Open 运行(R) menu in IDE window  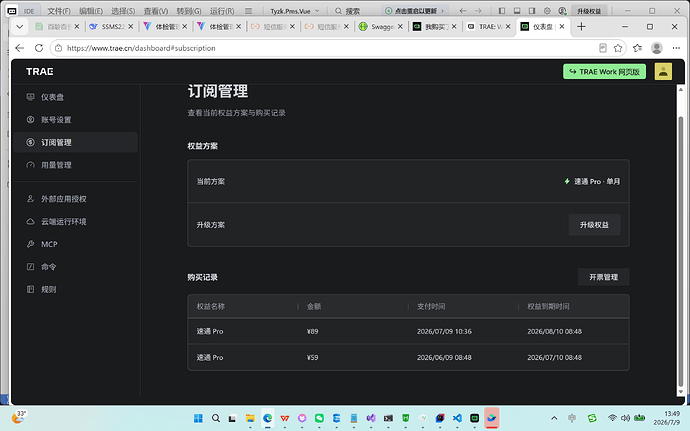pyautogui.click(x=222, y=11)
